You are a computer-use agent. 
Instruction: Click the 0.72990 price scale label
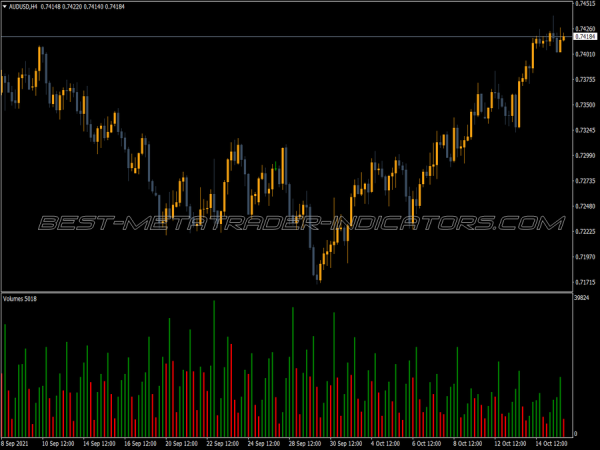click(586, 156)
